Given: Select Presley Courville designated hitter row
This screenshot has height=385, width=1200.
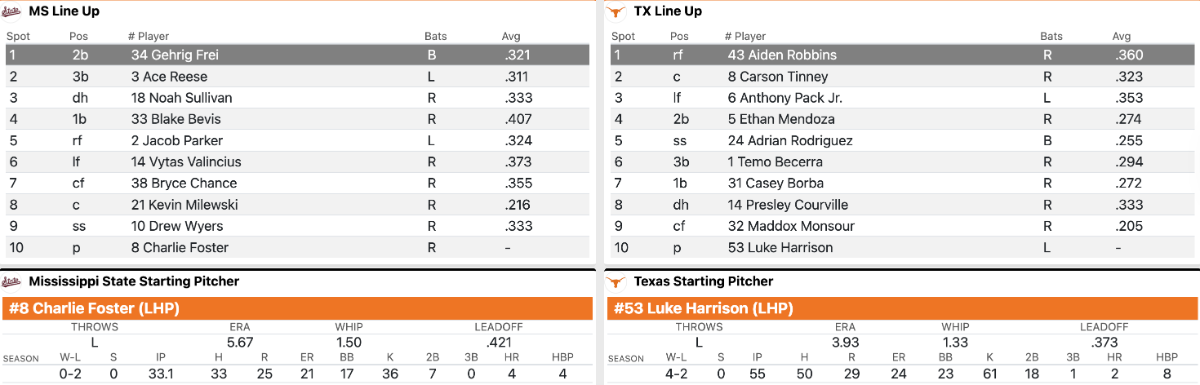Looking at the screenshot, I should coord(903,205).
